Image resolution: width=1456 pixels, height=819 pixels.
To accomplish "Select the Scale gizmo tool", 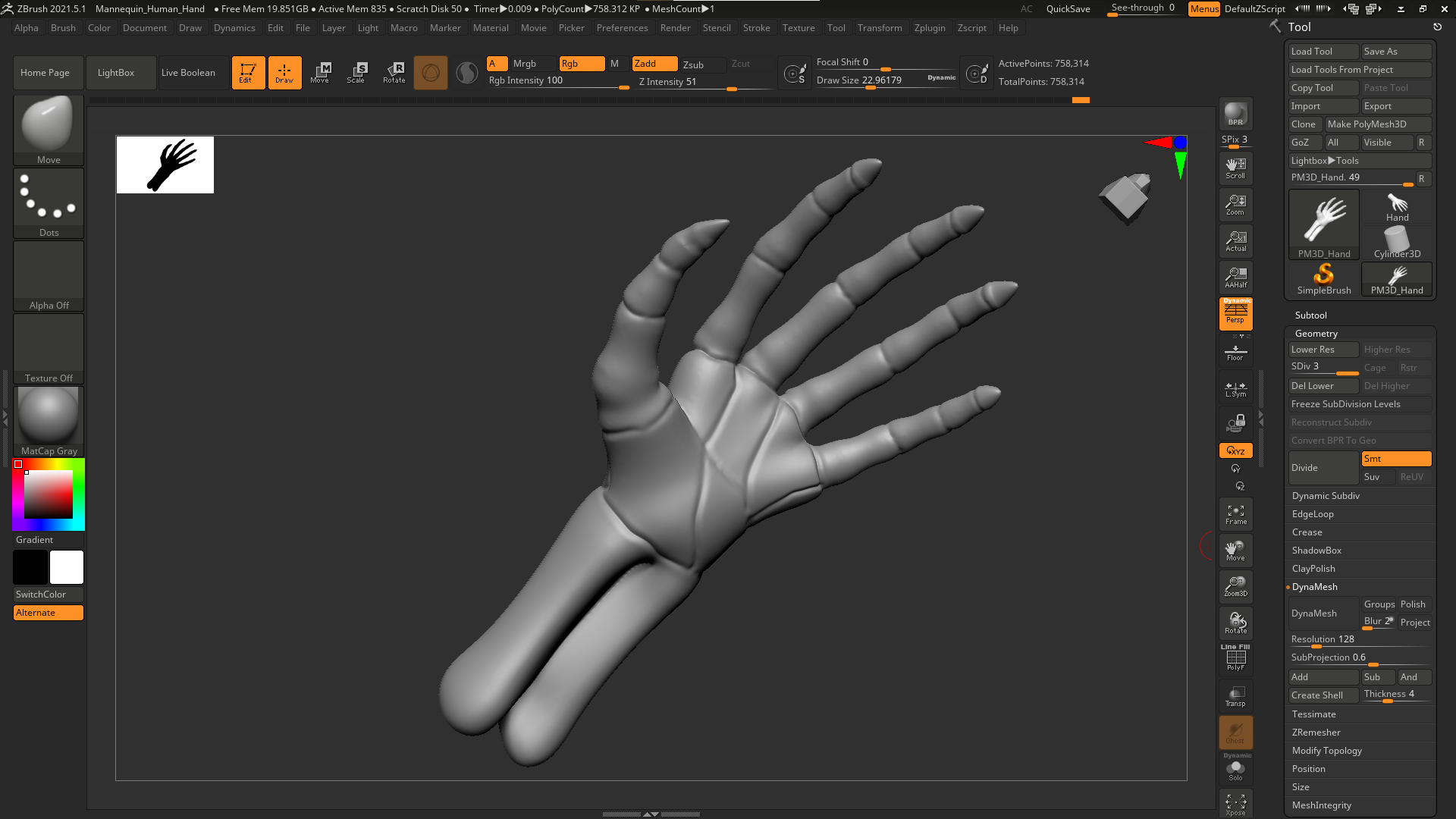I will (x=356, y=73).
